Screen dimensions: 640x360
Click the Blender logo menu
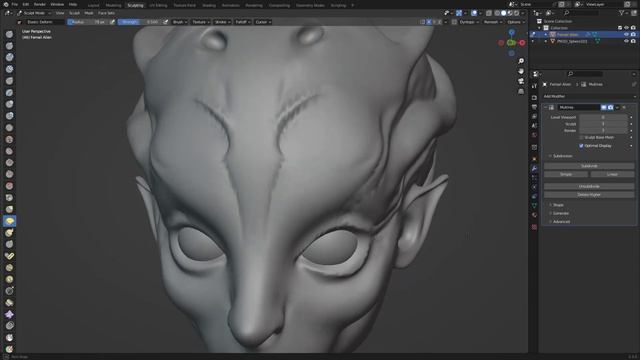pyautogui.click(x=6, y=4)
